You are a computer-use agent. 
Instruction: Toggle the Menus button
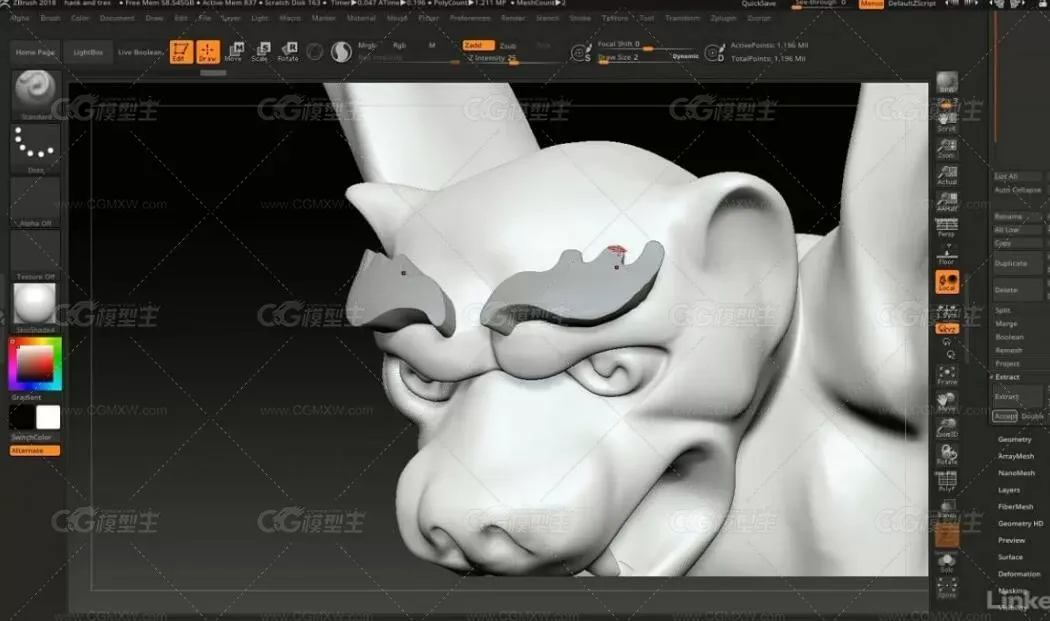(871, 3)
